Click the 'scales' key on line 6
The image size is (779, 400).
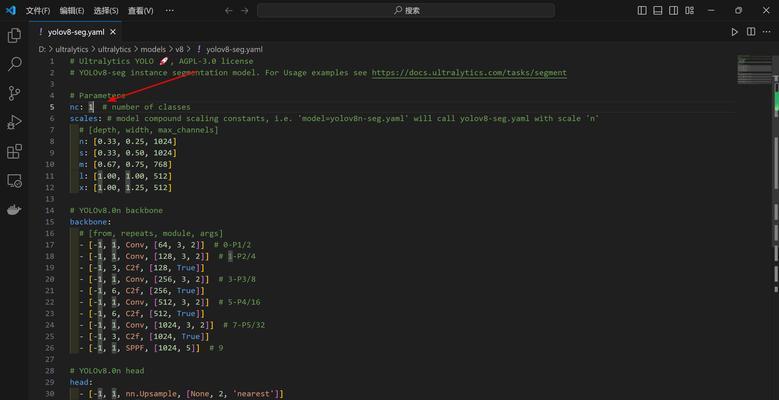83,118
